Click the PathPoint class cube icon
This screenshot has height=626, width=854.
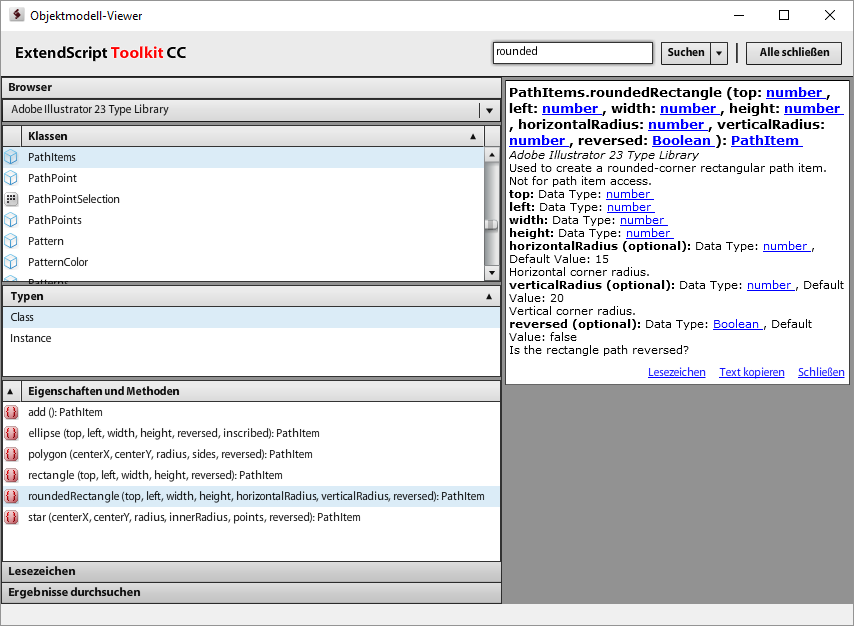[x=11, y=178]
